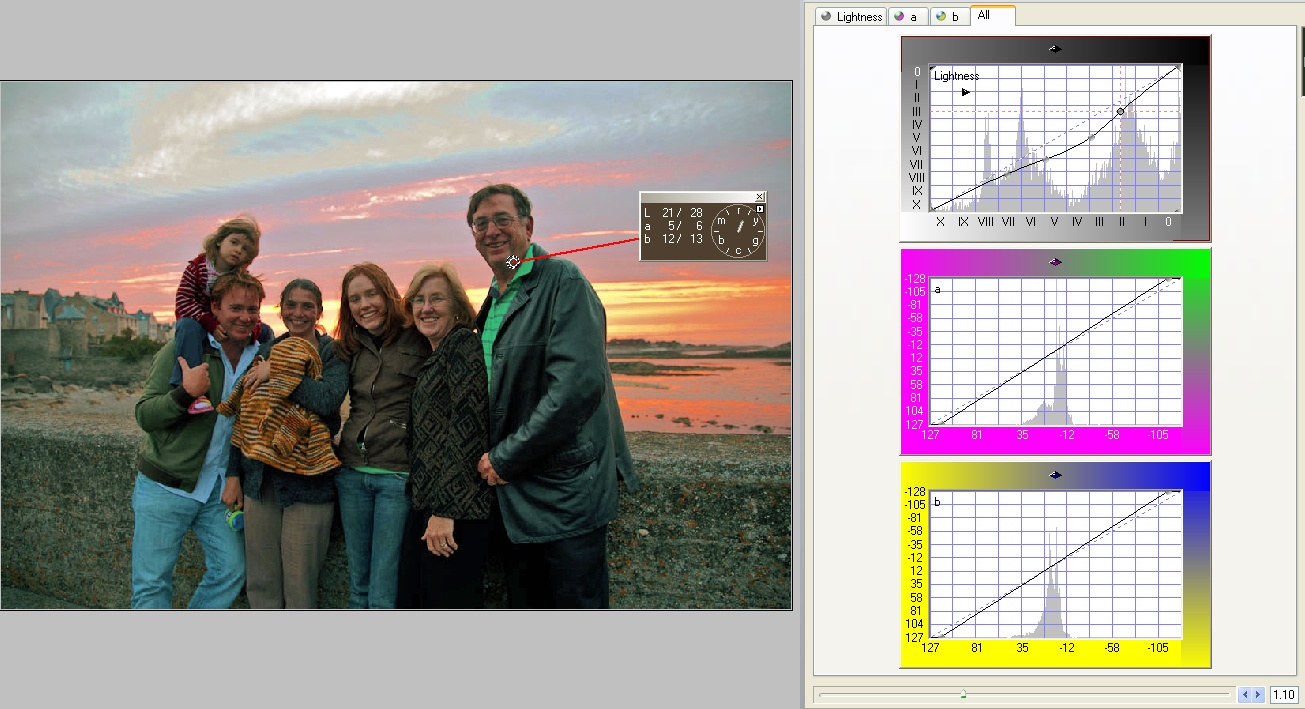Click the sample point marker on man's neck
The width and height of the screenshot is (1305, 709).
[x=513, y=262]
